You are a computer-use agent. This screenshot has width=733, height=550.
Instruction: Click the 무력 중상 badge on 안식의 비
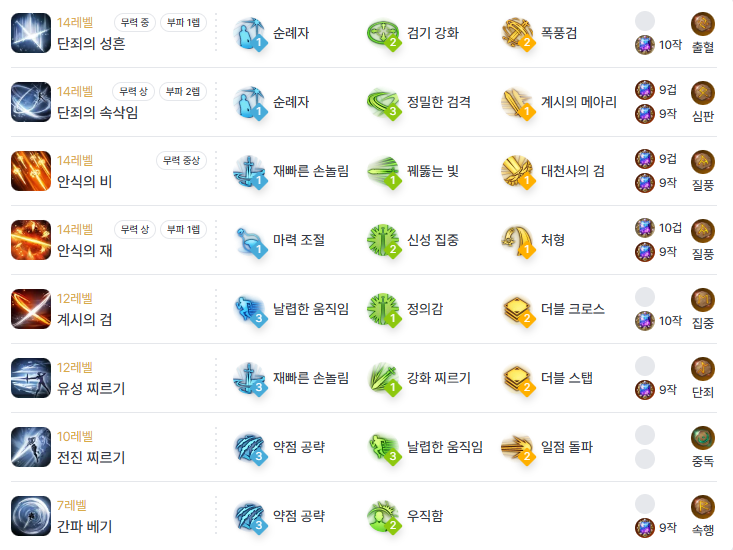click(x=181, y=160)
